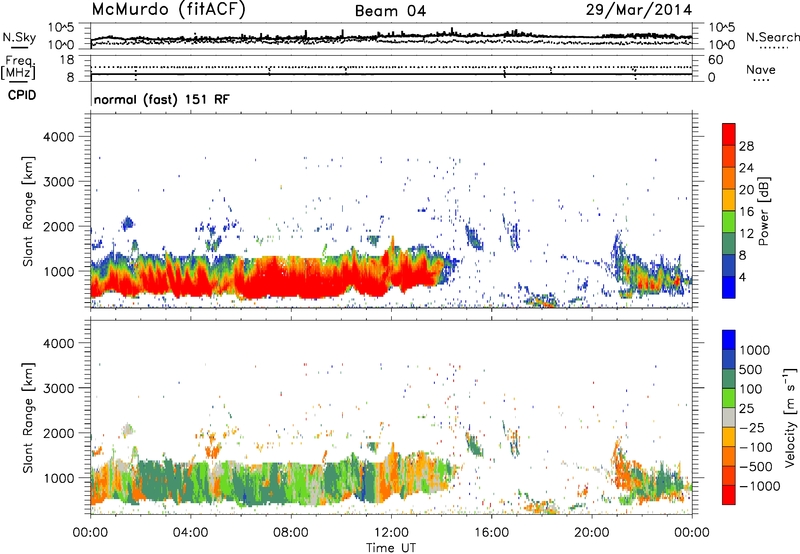Image resolution: width=800 pixels, height=554 pixels.
Task: Click the -1000 label on Velocity colorbar
Action: (x=759, y=486)
